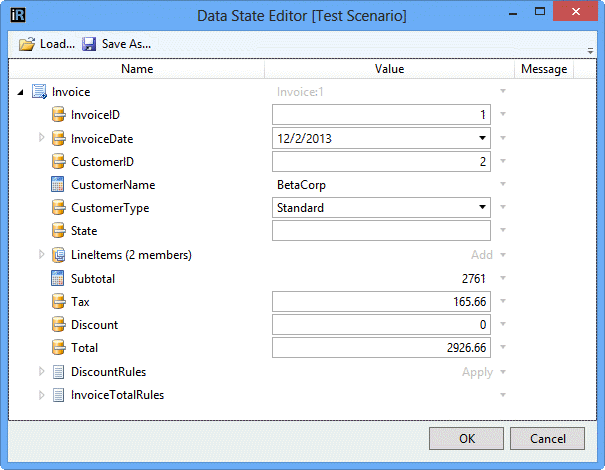Click Apply link for DiscountRules
This screenshot has width=605, height=470.
pyautogui.click(x=477, y=372)
